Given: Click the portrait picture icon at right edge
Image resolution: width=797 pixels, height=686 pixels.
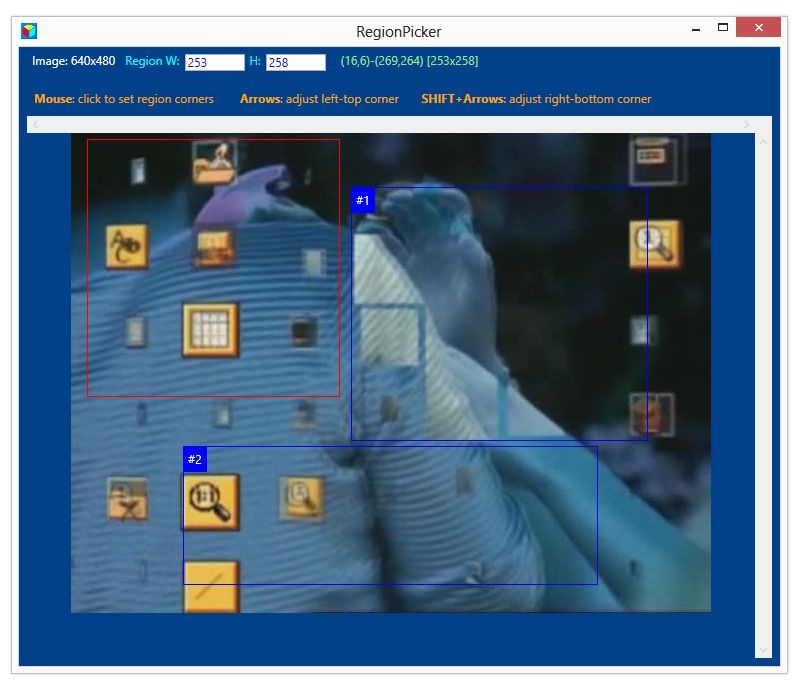Looking at the screenshot, I should [x=652, y=415].
